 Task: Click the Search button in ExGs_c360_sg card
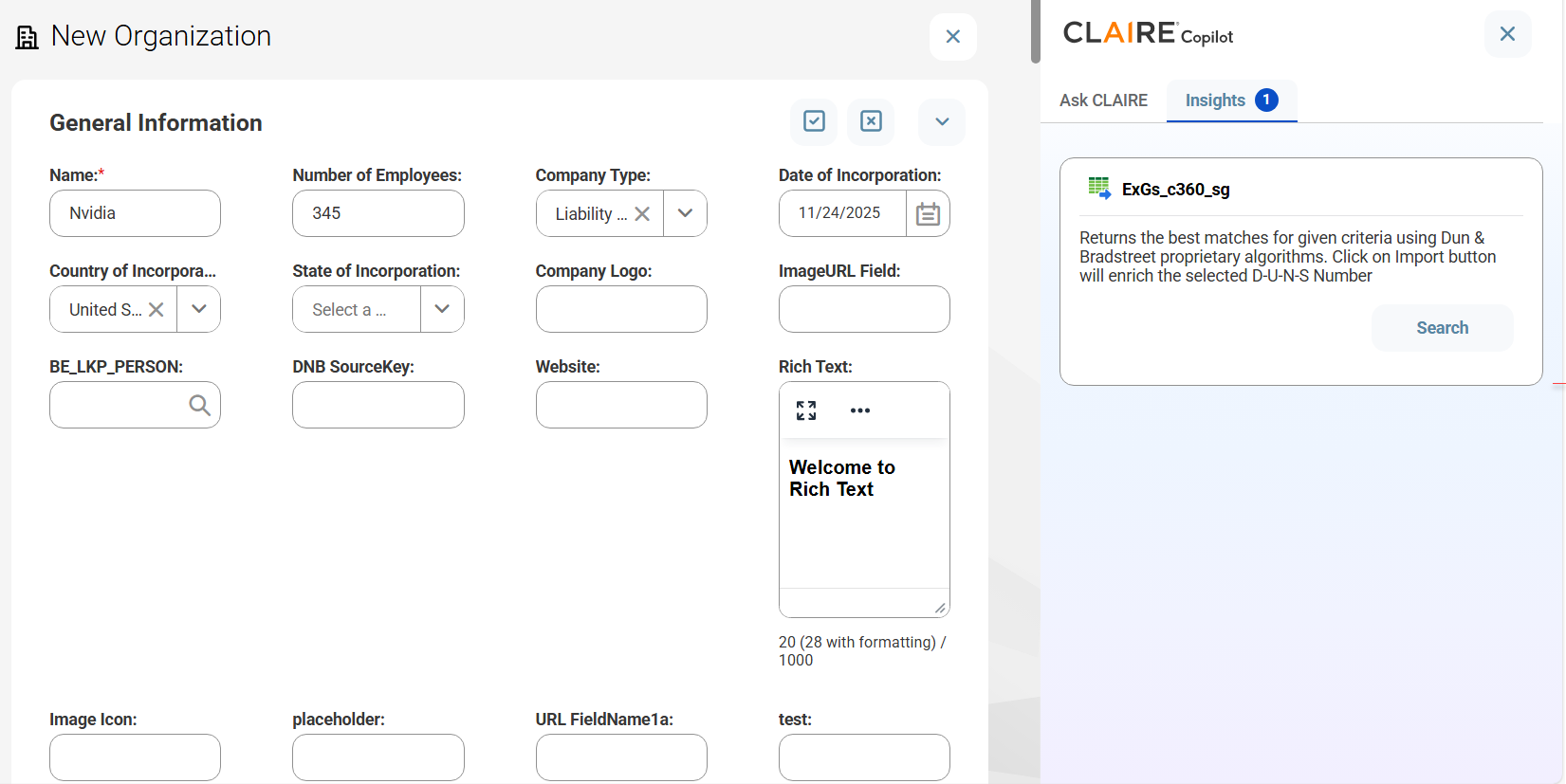tap(1442, 328)
